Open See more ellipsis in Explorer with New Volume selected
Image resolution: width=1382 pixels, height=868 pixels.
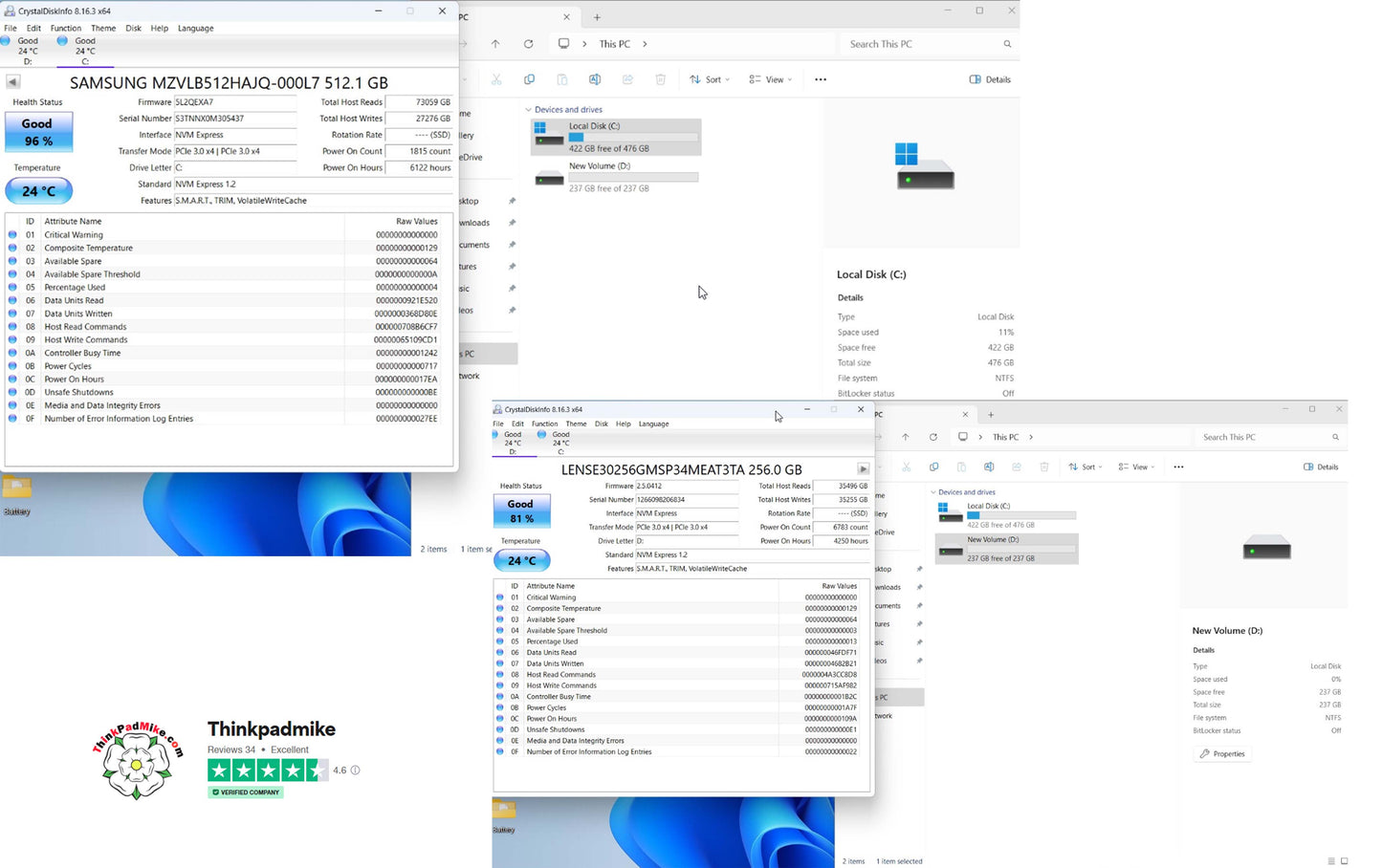click(1178, 467)
